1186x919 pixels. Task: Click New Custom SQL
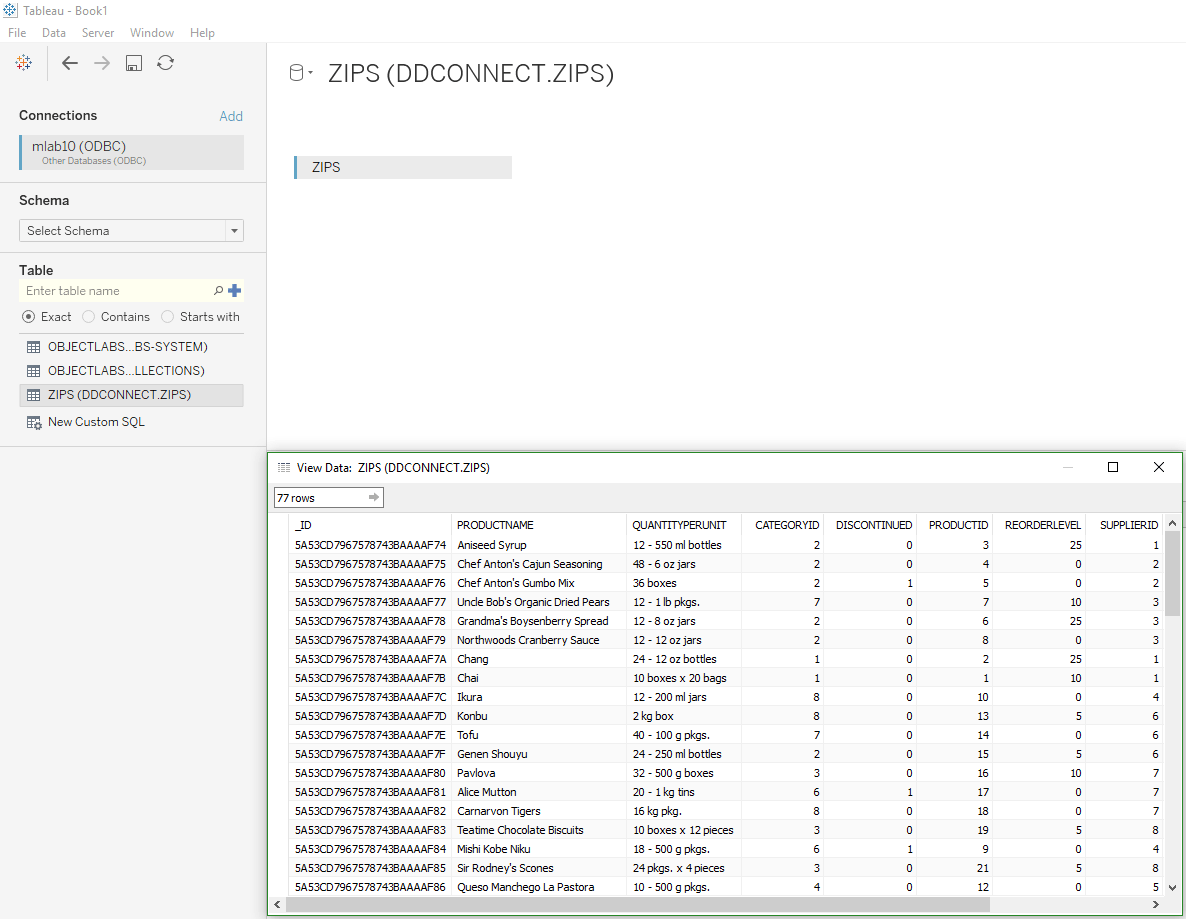(x=96, y=422)
